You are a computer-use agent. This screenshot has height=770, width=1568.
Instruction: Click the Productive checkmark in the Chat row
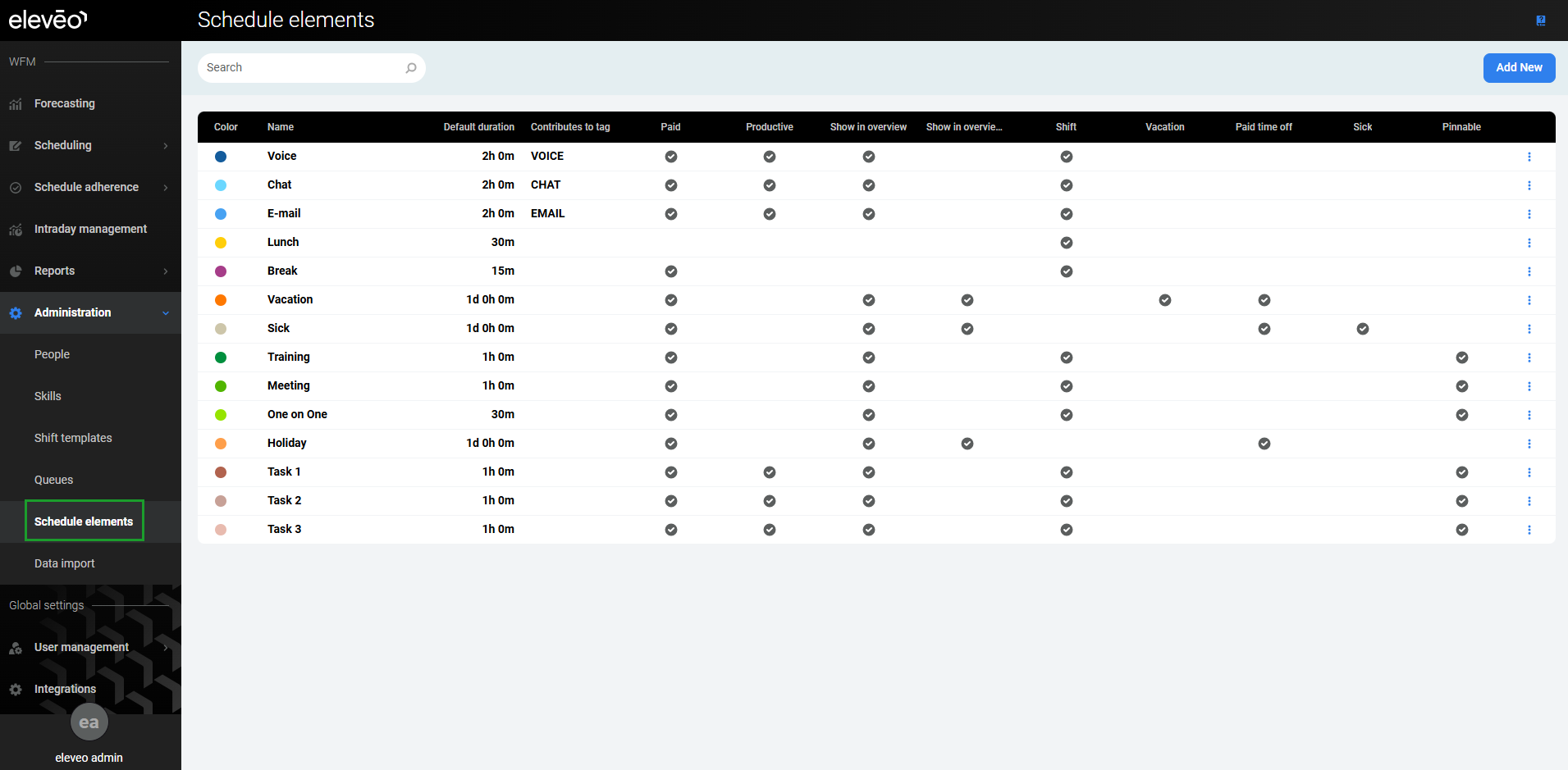point(770,185)
